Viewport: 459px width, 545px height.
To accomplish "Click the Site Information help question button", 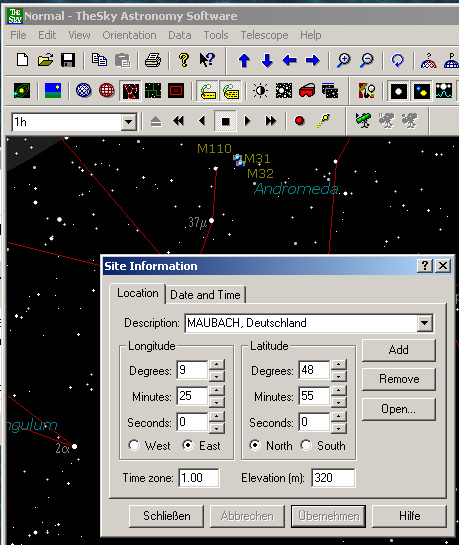I will pos(425,266).
